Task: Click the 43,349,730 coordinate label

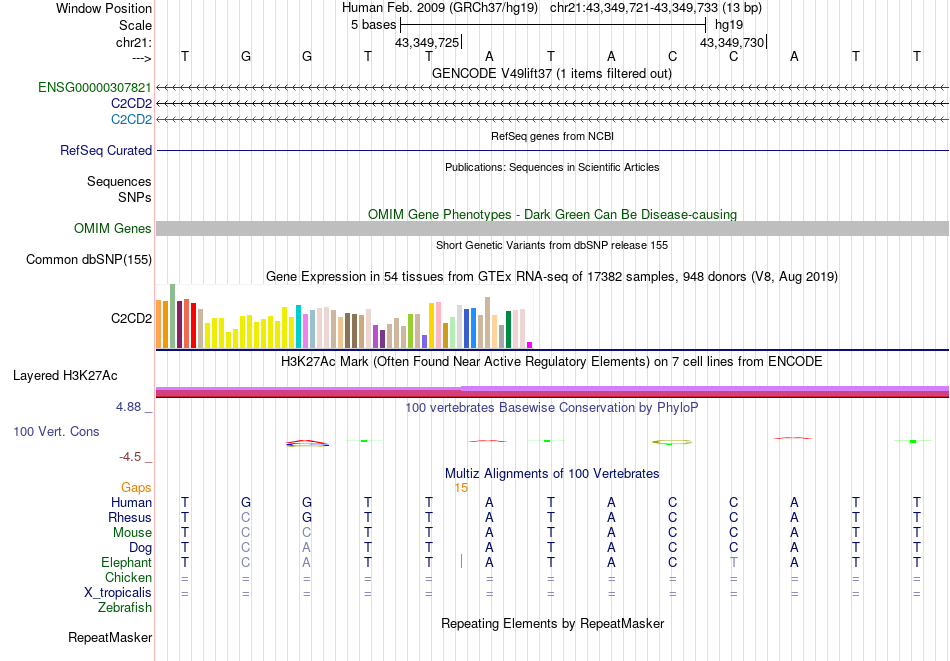Action: point(732,43)
